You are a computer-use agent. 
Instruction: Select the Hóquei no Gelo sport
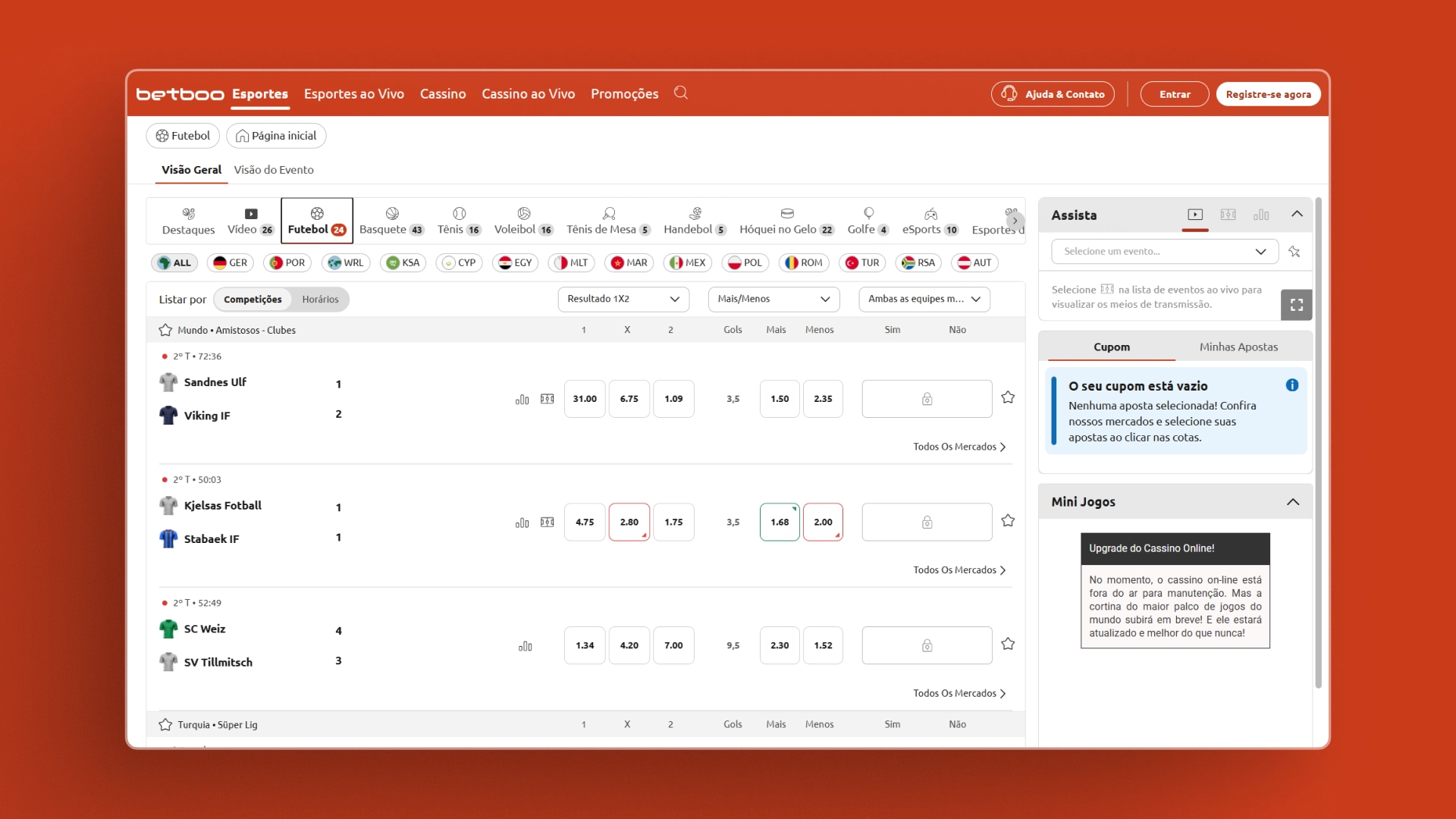[x=786, y=221]
